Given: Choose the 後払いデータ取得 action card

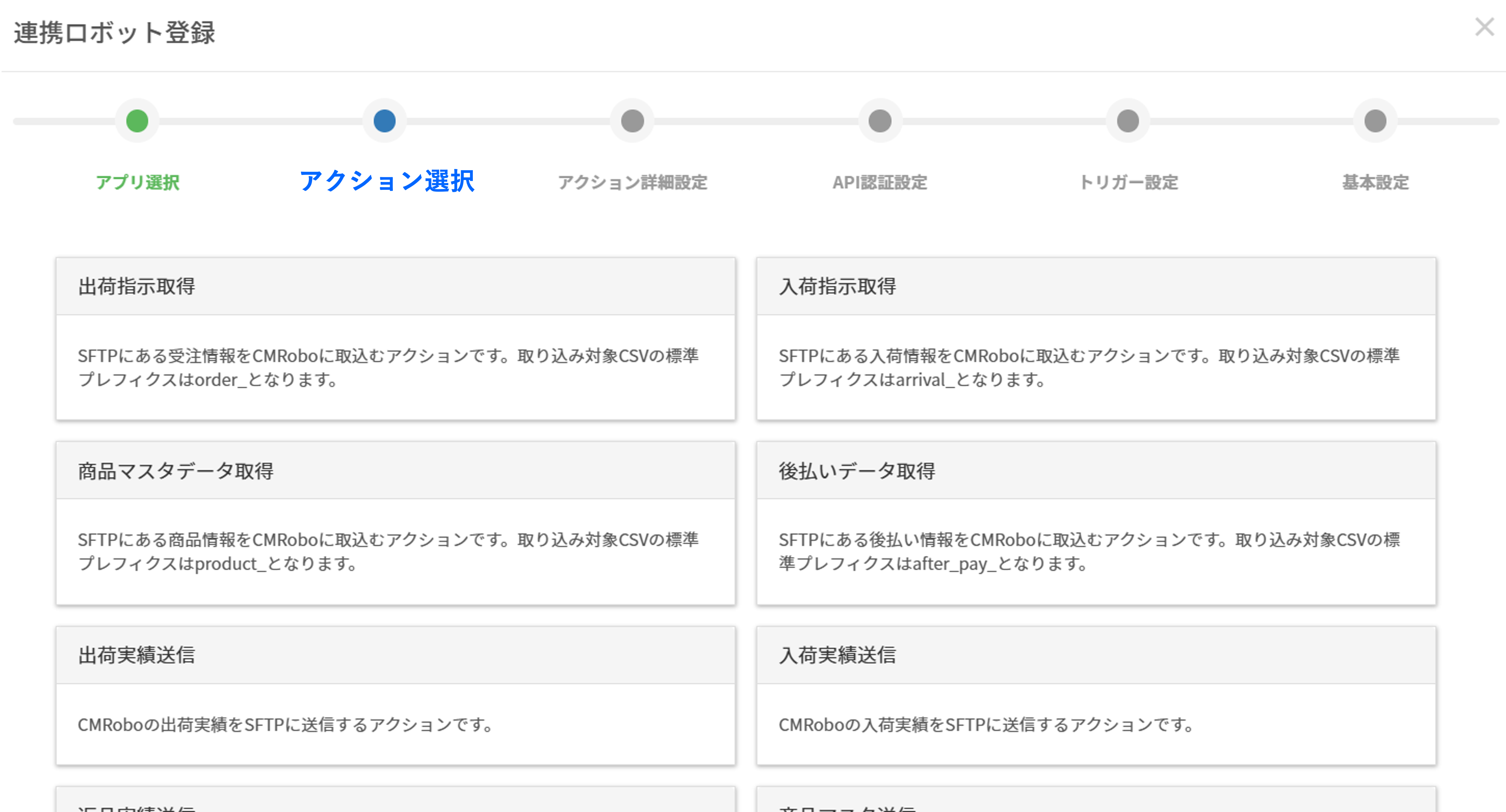Looking at the screenshot, I should click(1096, 523).
